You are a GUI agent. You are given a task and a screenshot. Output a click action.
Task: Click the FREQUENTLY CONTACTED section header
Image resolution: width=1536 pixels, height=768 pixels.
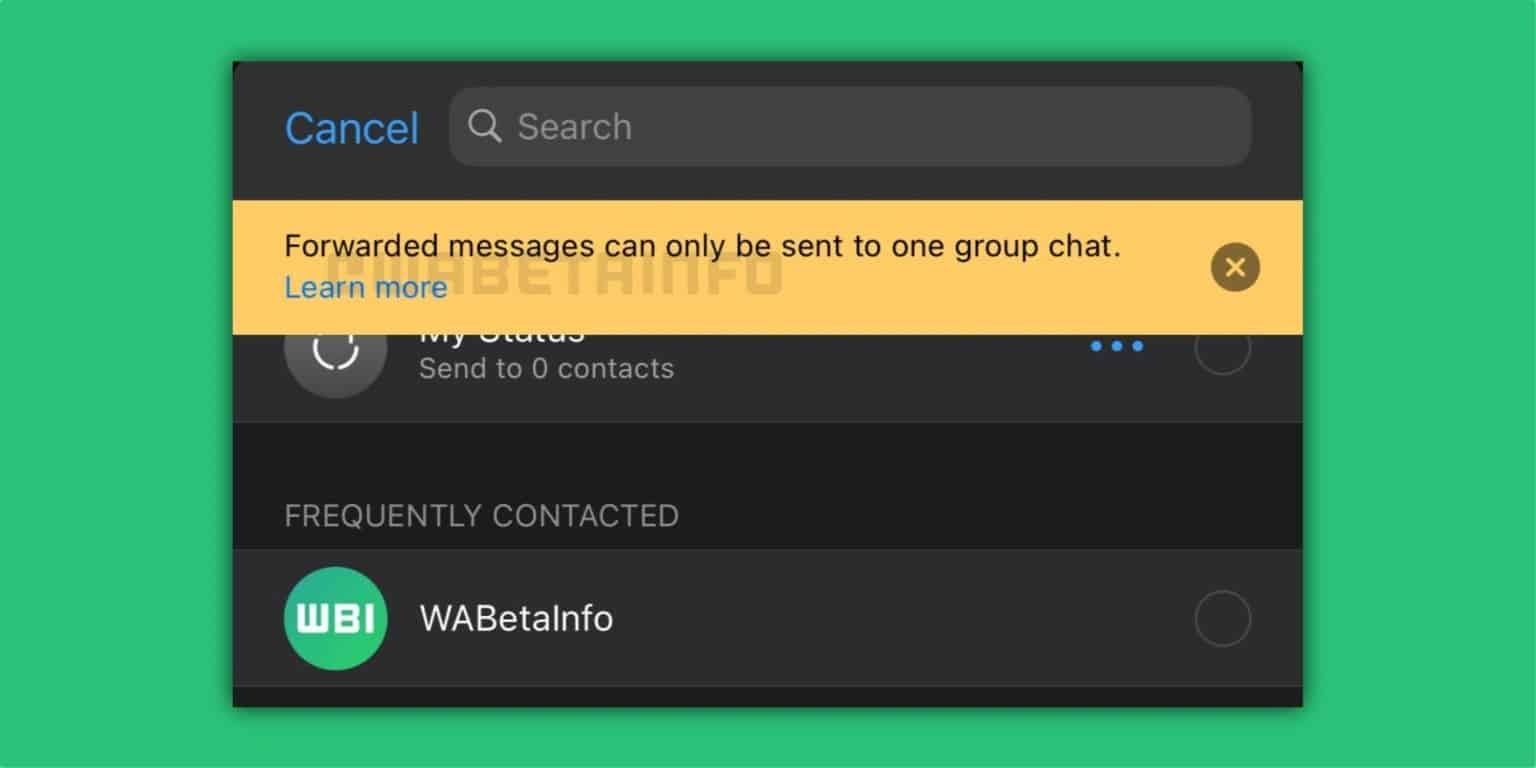(x=482, y=516)
